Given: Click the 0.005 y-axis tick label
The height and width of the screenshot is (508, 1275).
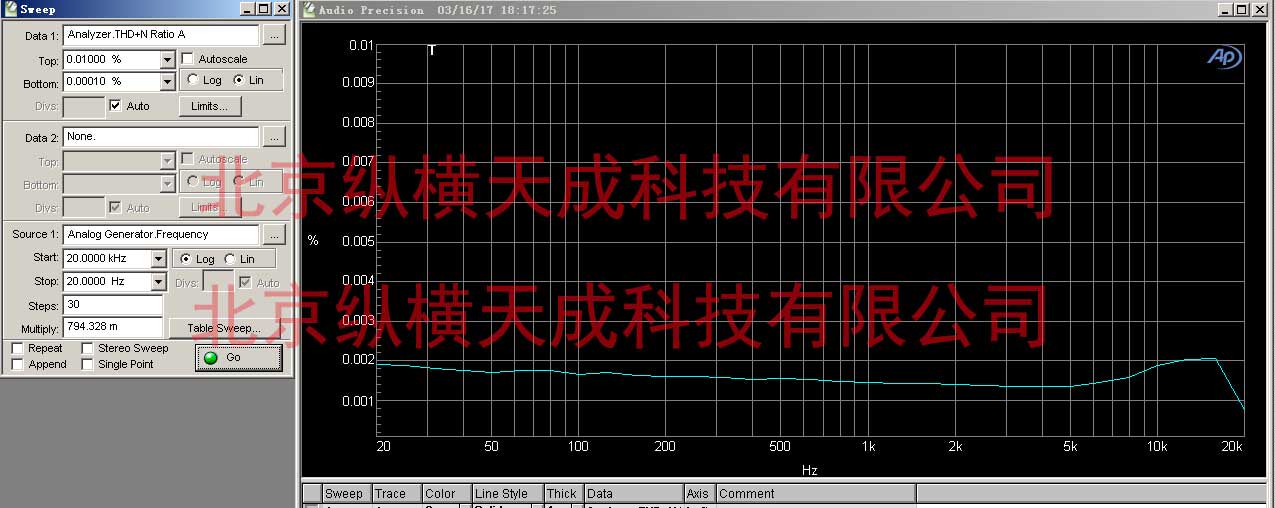Looking at the screenshot, I should click(x=357, y=241).
